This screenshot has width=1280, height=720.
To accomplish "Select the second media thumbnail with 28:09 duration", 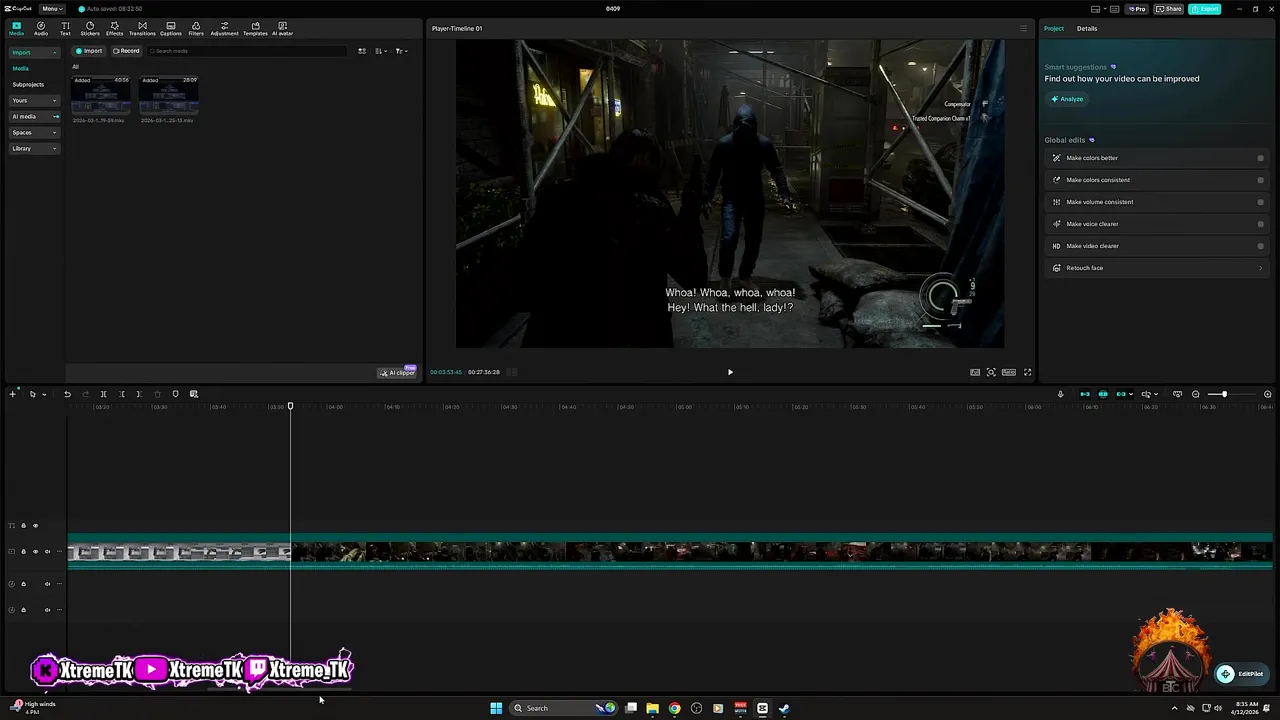I will pos(169,96).
